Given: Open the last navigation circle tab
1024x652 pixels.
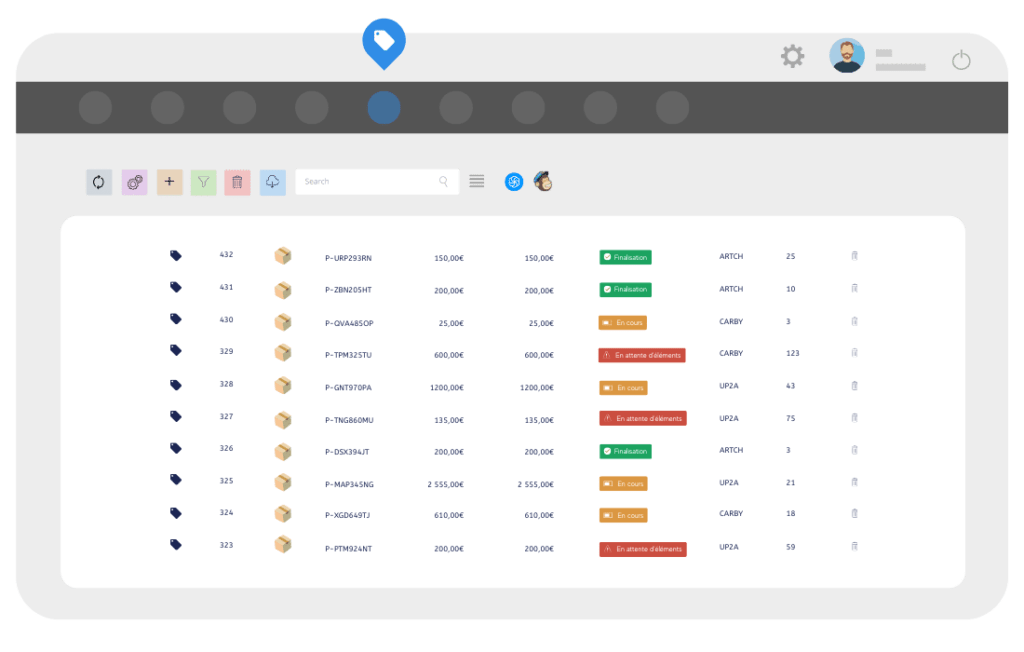Looking at the screenshot, I should coord(671,107).
